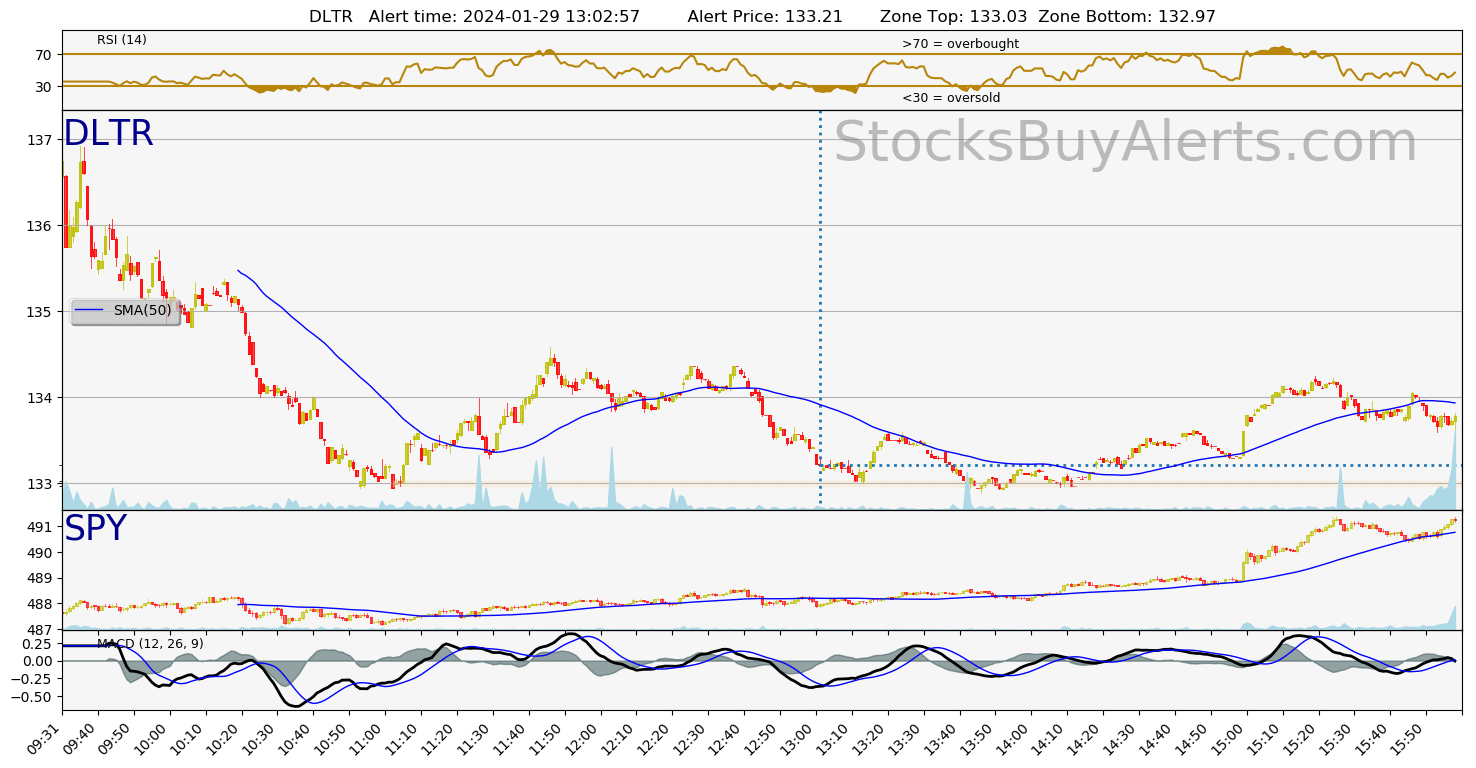Click the 491 SPY axis label
This screenshot has width=1476, height=768.
[x=40, y=527]
